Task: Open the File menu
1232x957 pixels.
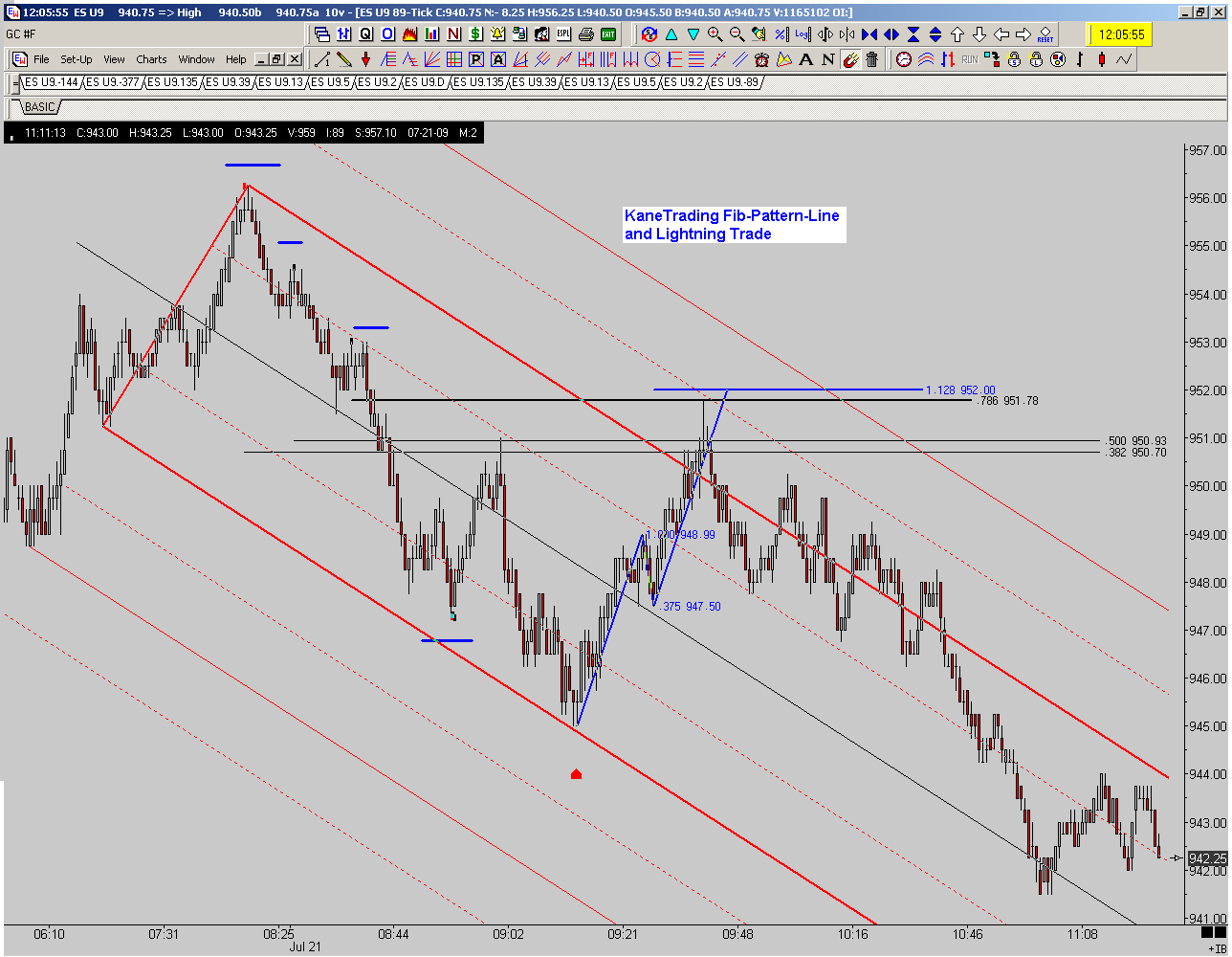Action: click(x=41, y=59)
